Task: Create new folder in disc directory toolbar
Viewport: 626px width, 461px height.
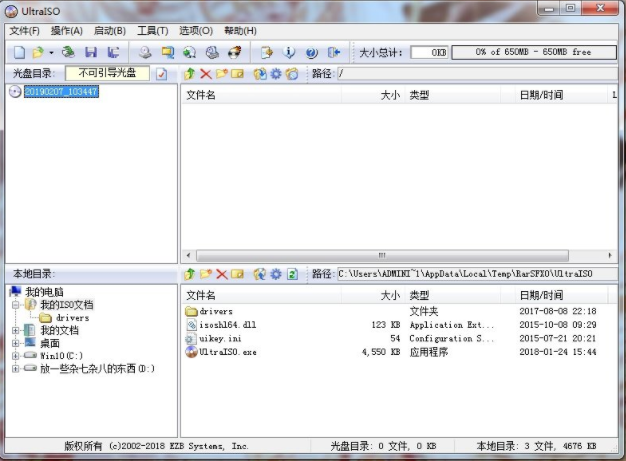Action: click(222, 74)
